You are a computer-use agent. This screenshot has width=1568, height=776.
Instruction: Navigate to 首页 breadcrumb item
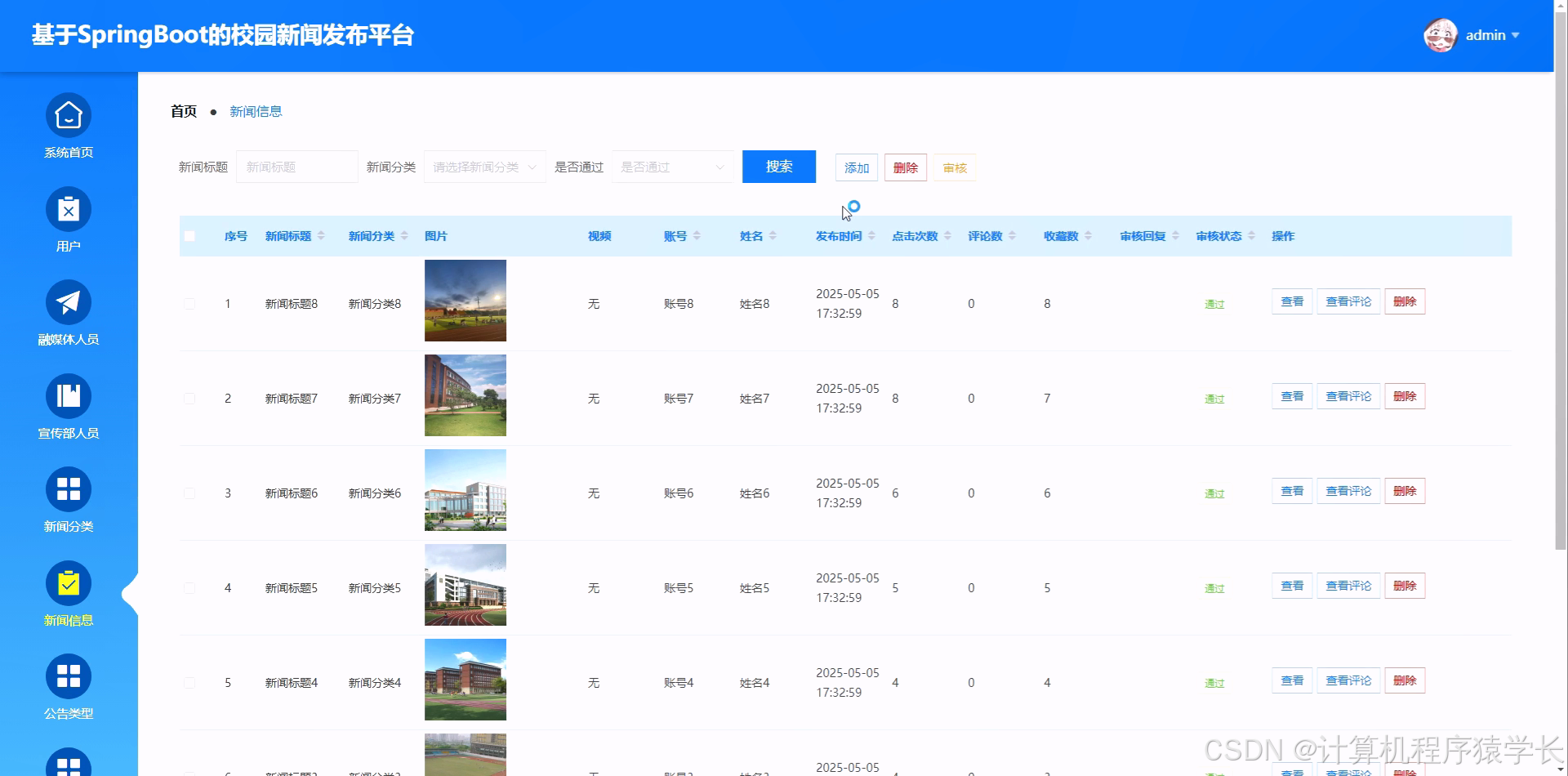[x=182, y=111]
